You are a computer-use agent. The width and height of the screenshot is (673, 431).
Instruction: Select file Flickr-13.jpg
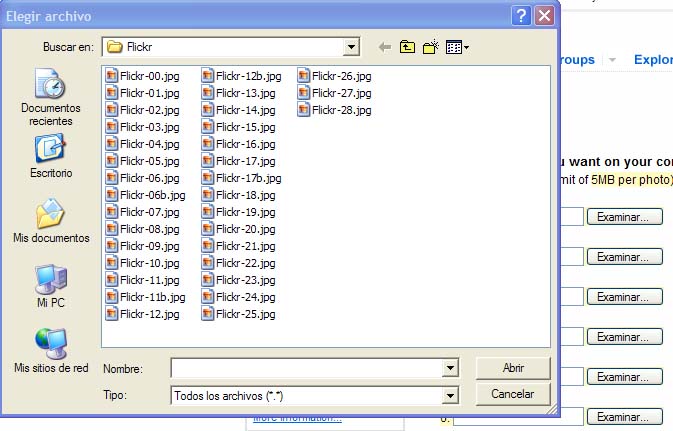coord(239,93)
